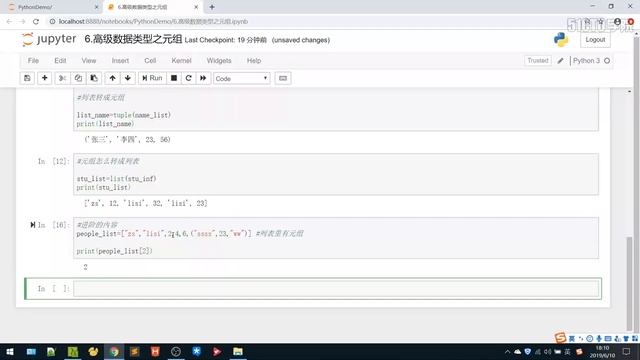Screen dimensions: 640x360
Task: Click the page vertical scrollbar thumb
Action: click(x=629, y=284)
